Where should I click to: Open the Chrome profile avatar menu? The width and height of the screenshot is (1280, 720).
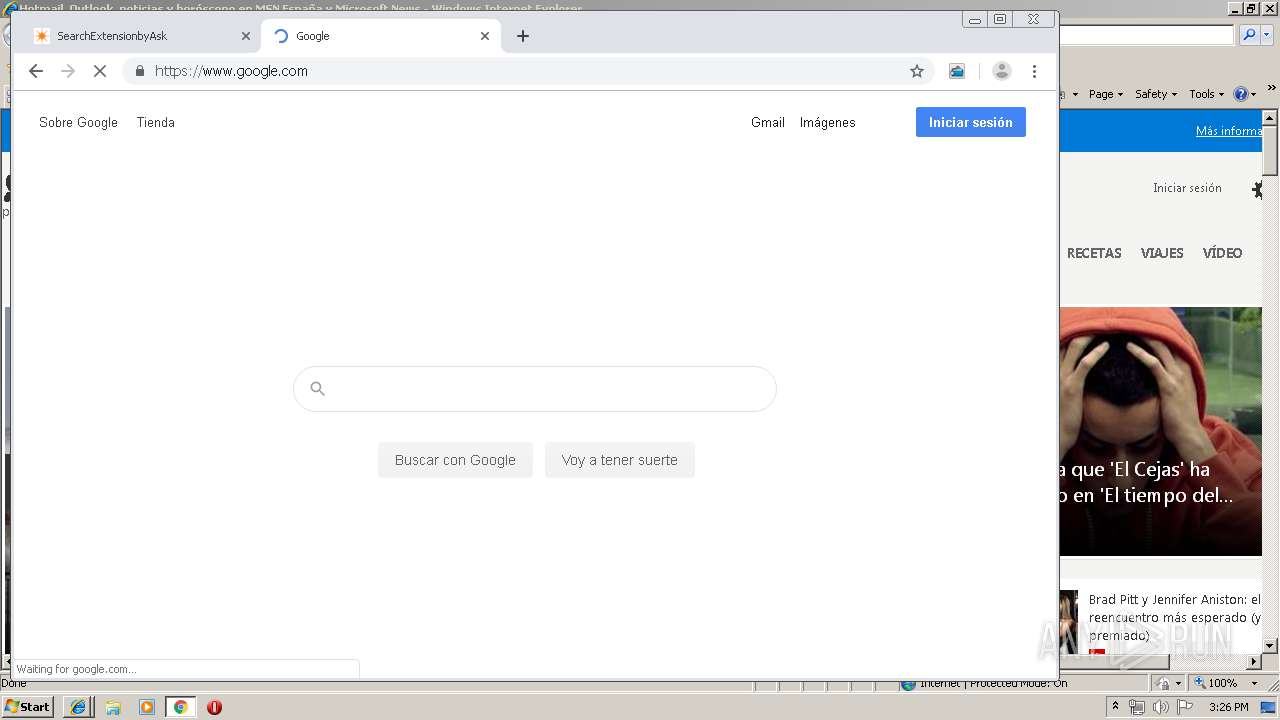pos(1002,71)
